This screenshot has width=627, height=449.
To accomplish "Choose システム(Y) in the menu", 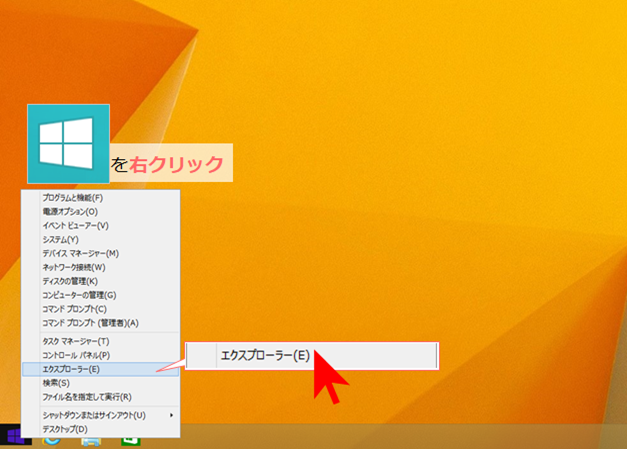I will pyautogui.click(x=100, y=239).
